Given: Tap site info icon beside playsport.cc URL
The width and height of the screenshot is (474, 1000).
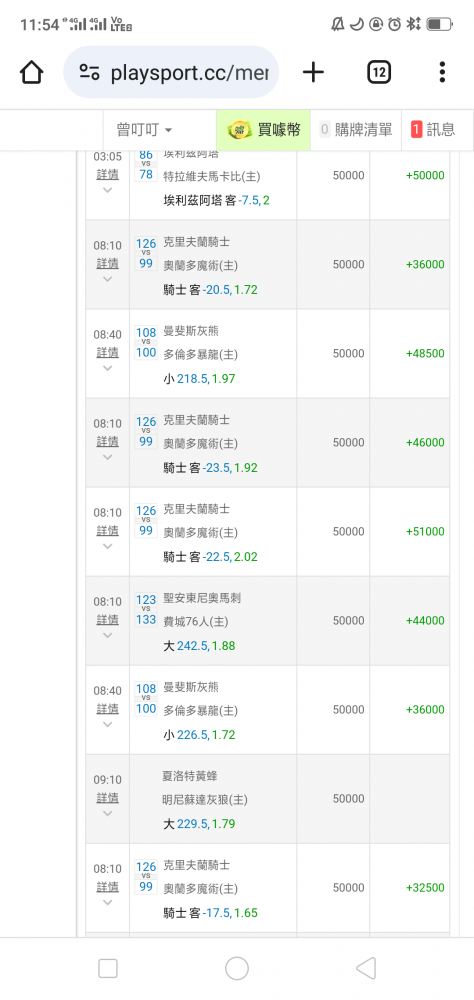Looking at the screenshot, I should click(x=89, y=72).
